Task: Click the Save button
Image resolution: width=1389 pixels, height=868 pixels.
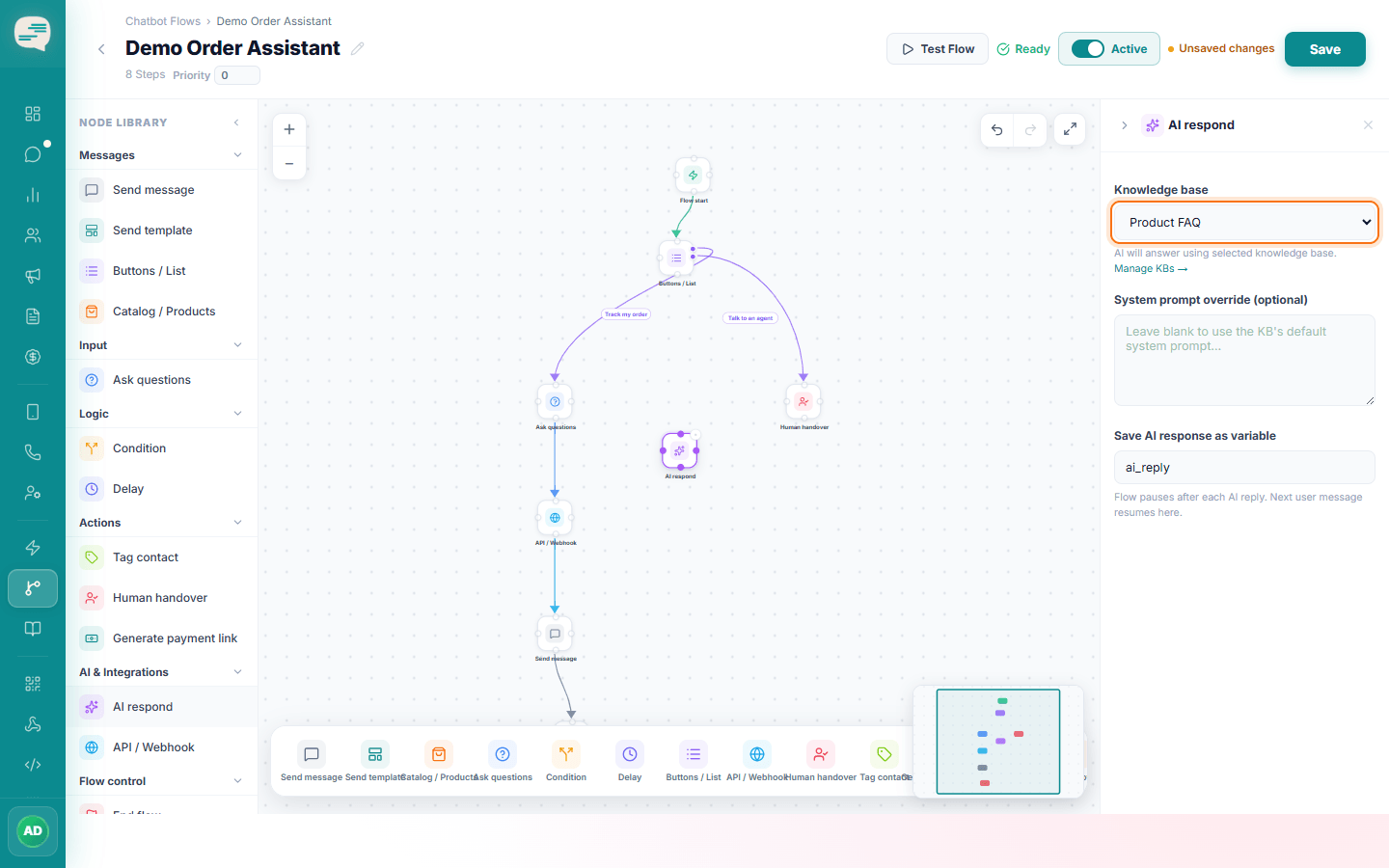Action: click(1324, 49)
